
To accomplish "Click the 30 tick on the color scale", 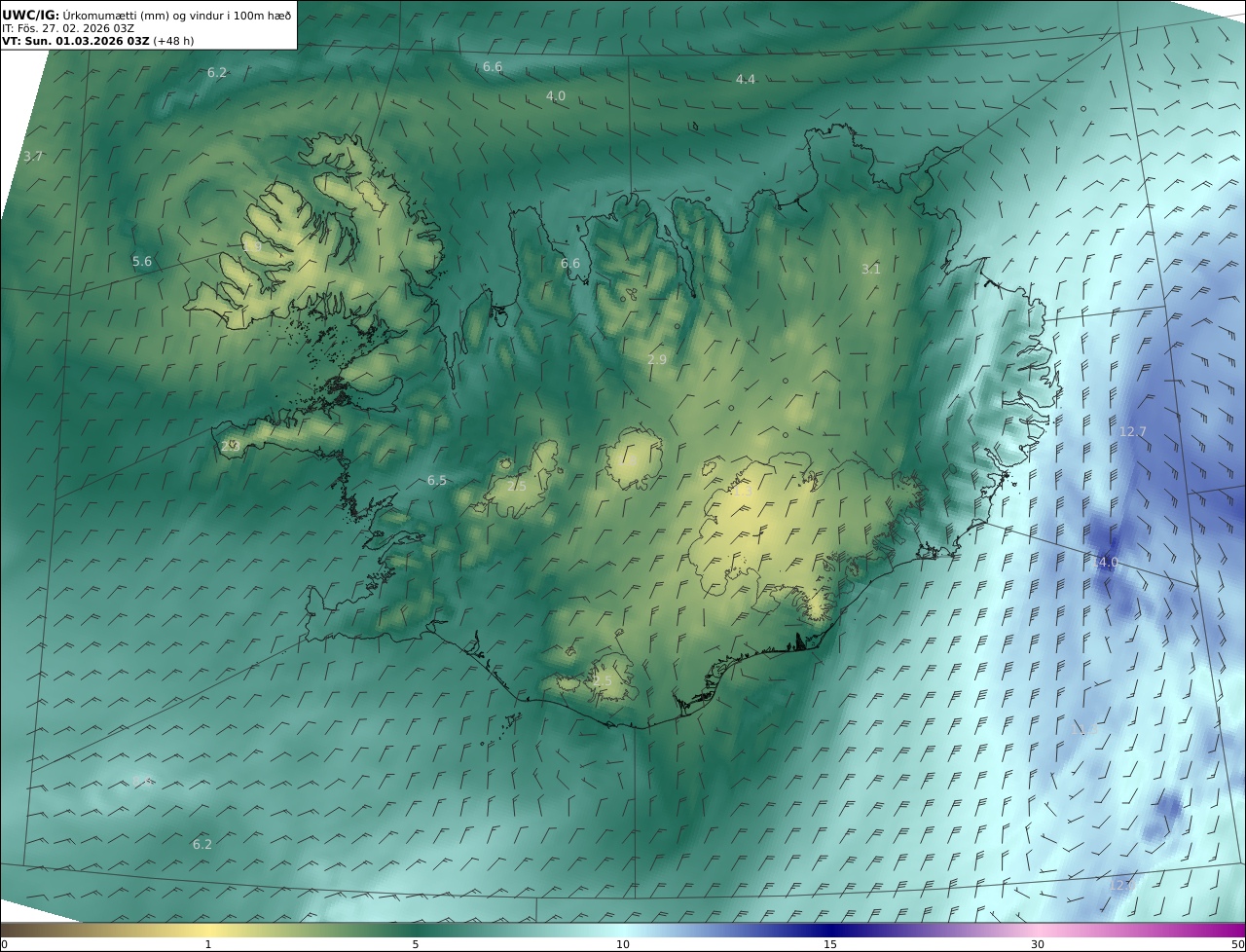I will tap(1038, 944).
